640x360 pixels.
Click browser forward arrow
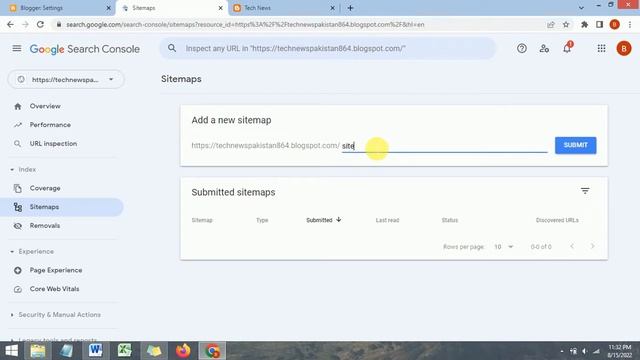pyautogui.click(x=25, y=24)
